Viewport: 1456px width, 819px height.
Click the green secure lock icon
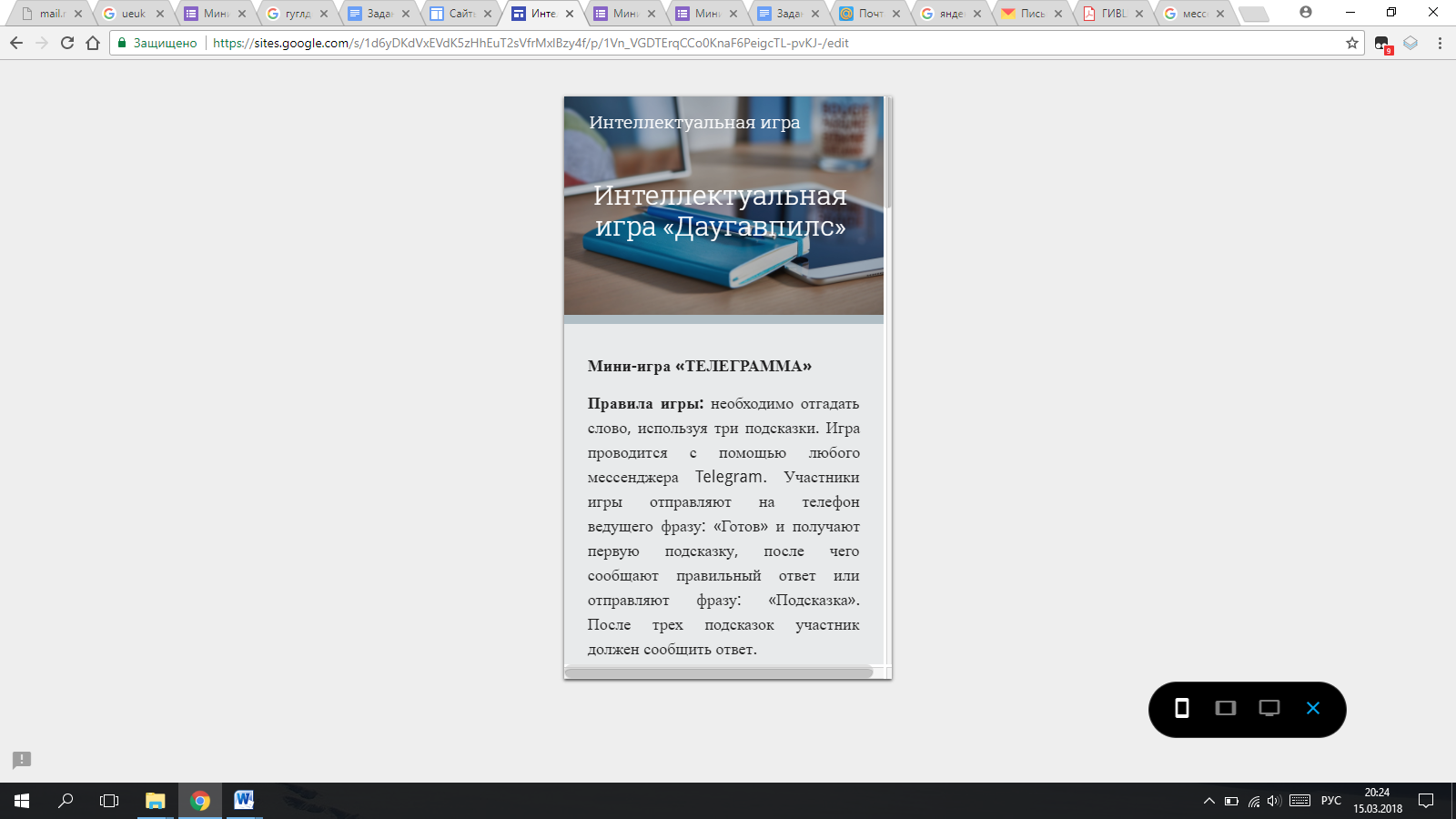[x=122, y=43]
